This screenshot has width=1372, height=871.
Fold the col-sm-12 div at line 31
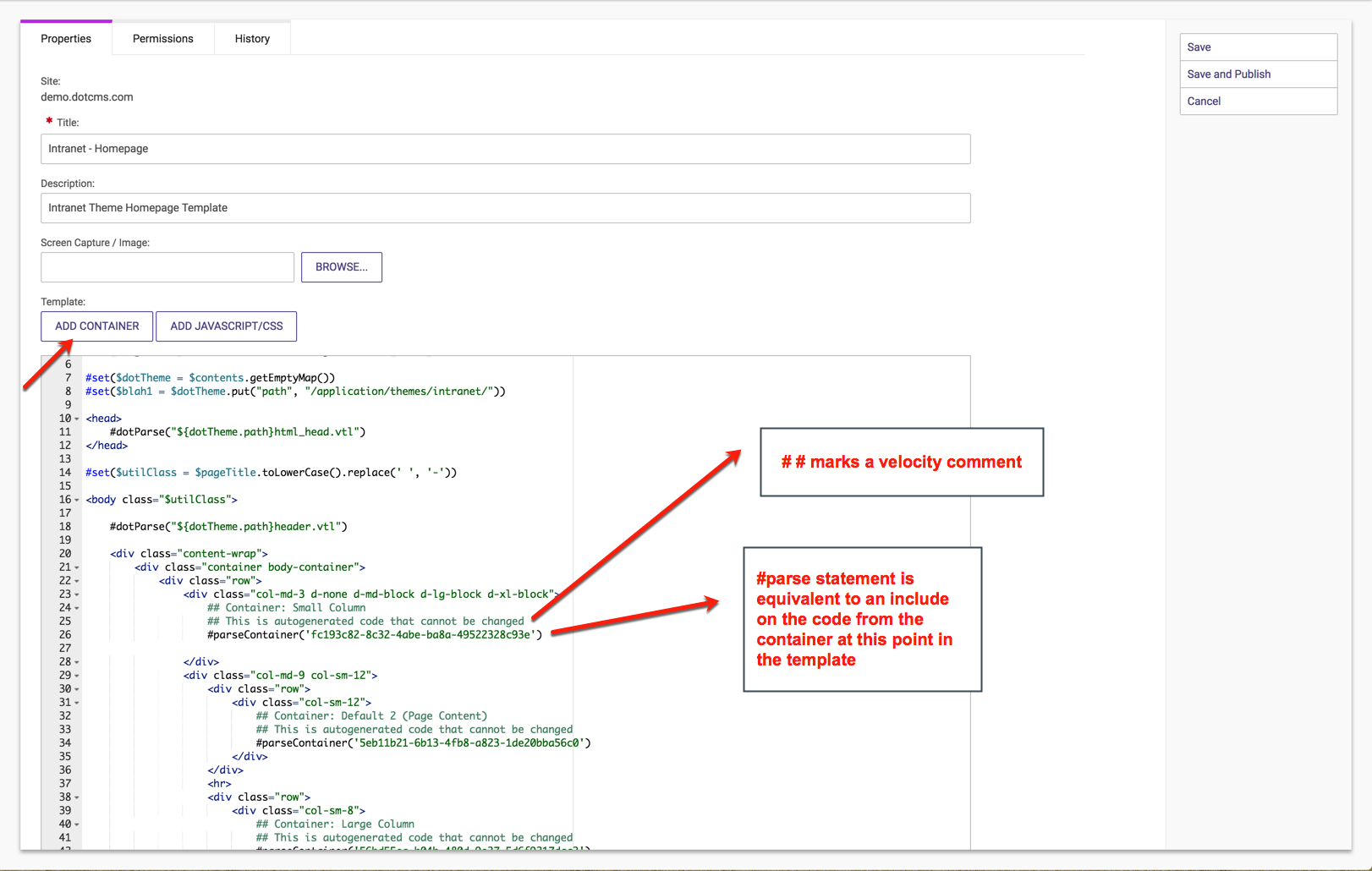point(77,704)
